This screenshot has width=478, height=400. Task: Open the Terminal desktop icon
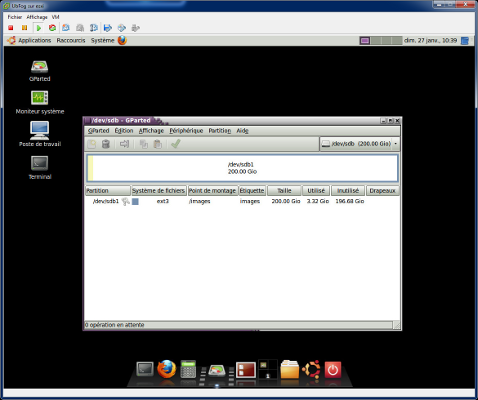point(40,168)
